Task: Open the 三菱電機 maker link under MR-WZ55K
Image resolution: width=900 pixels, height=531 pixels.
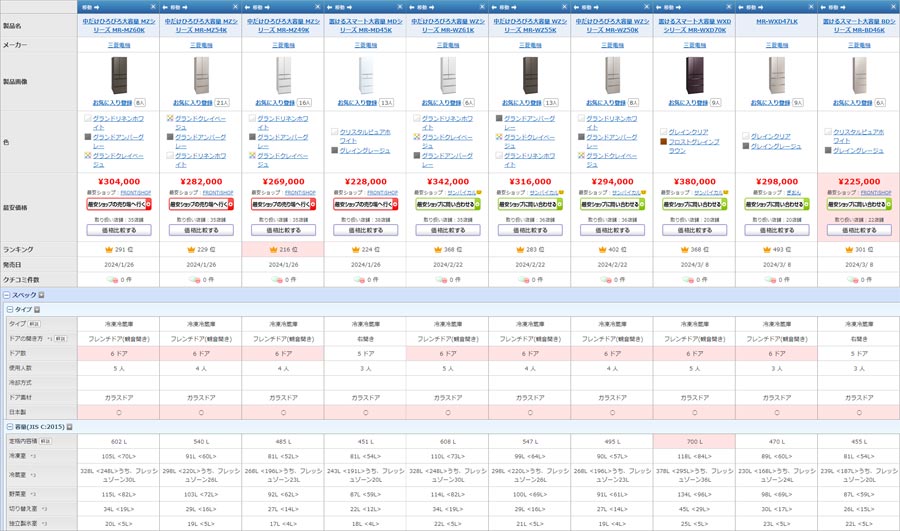Action: 530,45
